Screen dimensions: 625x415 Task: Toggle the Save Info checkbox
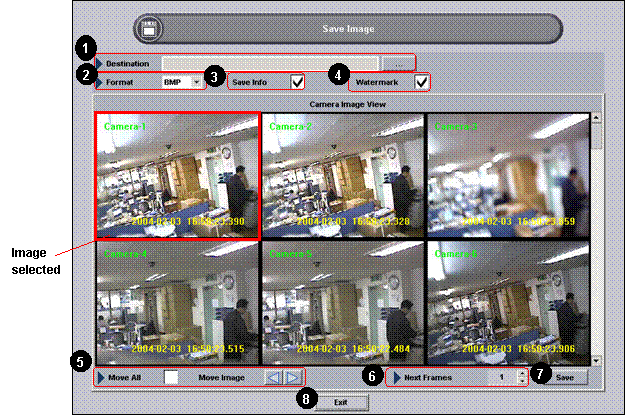point(297,82)
